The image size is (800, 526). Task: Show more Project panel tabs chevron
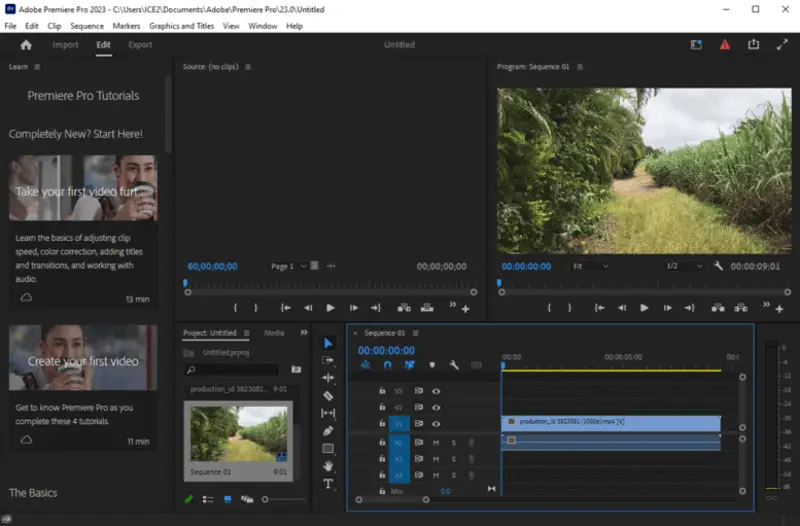pyautogui.click(x=304, y=332)
